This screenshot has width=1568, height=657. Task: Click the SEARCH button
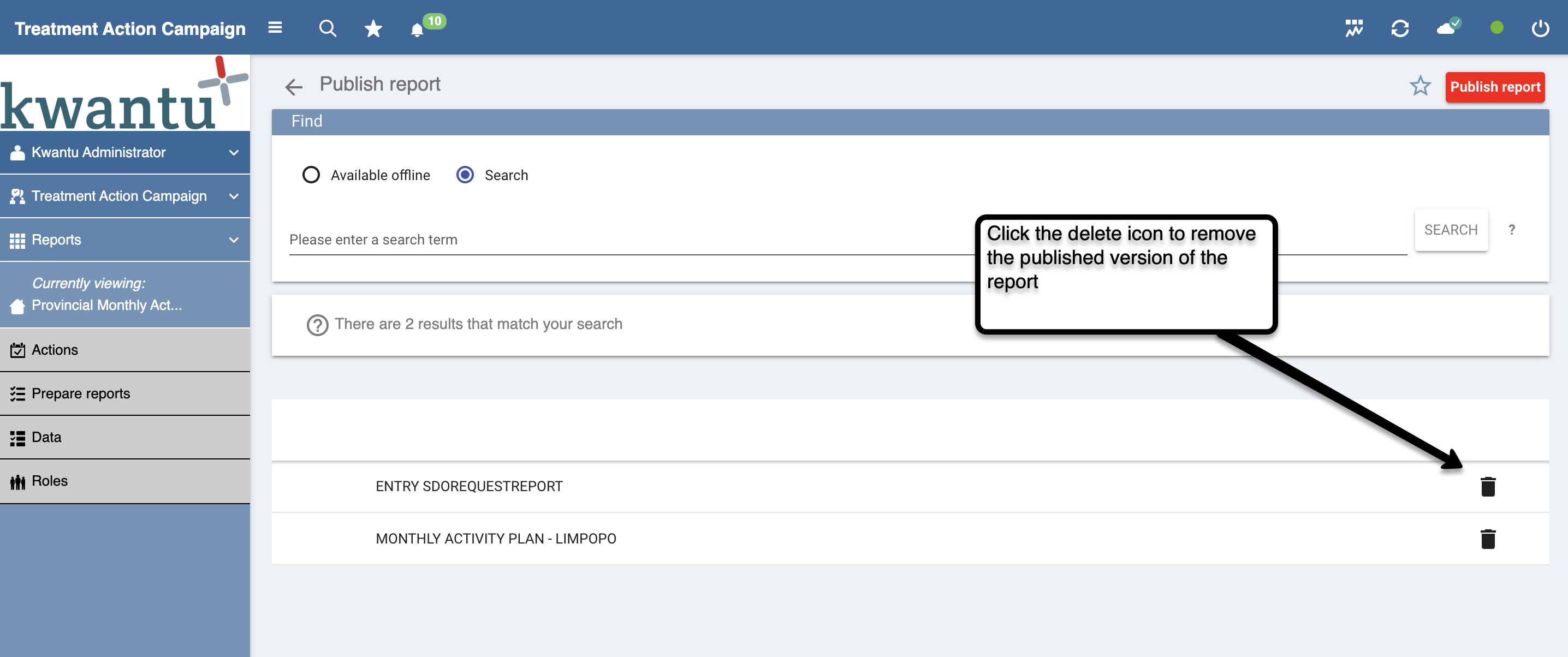[x=1451, y=230]
